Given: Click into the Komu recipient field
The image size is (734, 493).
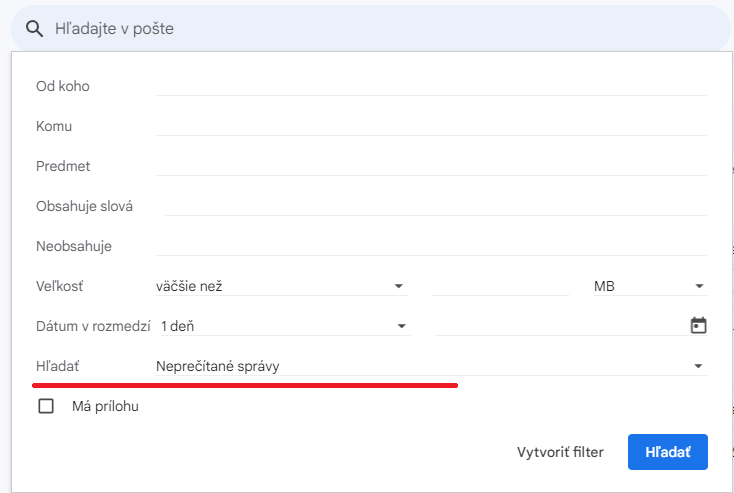Looking at the screenshot, I should (432, 126).
